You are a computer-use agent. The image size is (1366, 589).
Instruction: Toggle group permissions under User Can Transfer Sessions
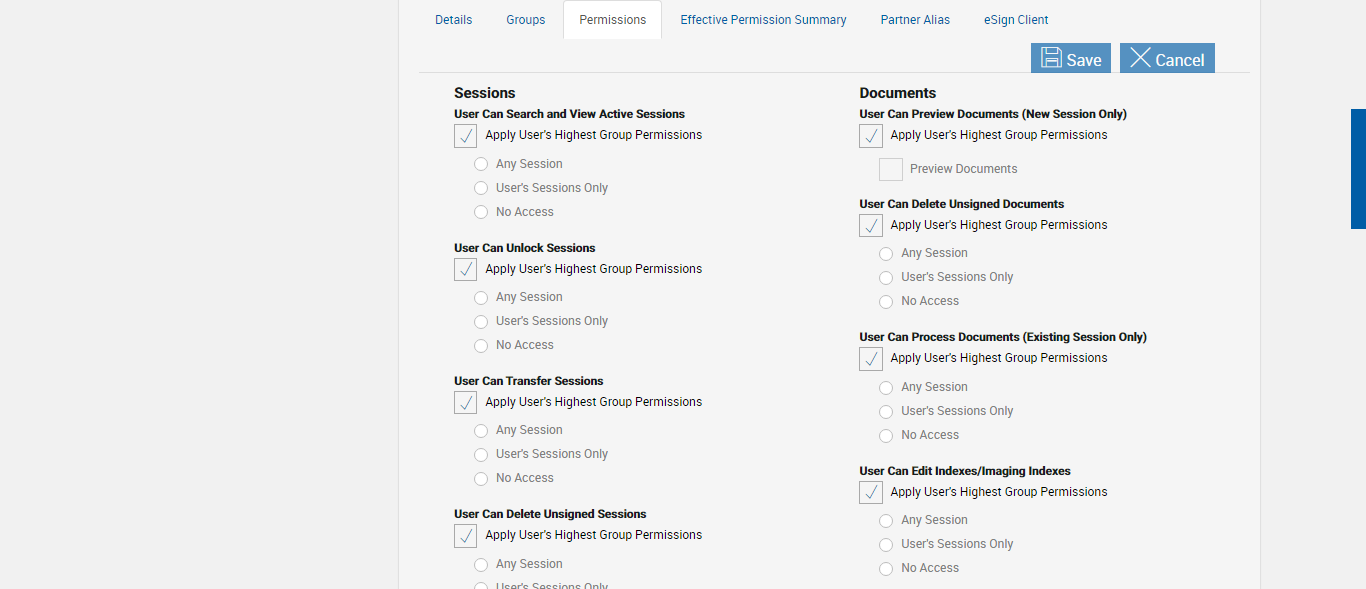tap(466, 403)
